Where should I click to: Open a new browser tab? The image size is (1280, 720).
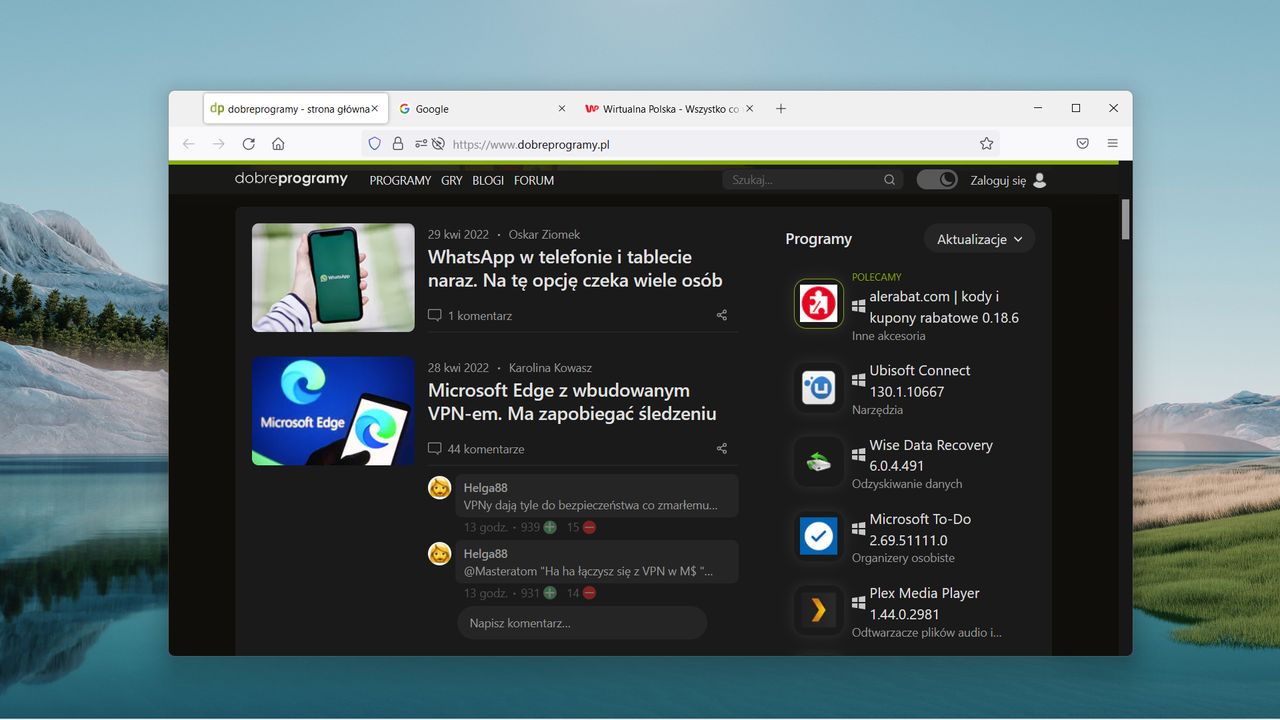pos(781,109)
